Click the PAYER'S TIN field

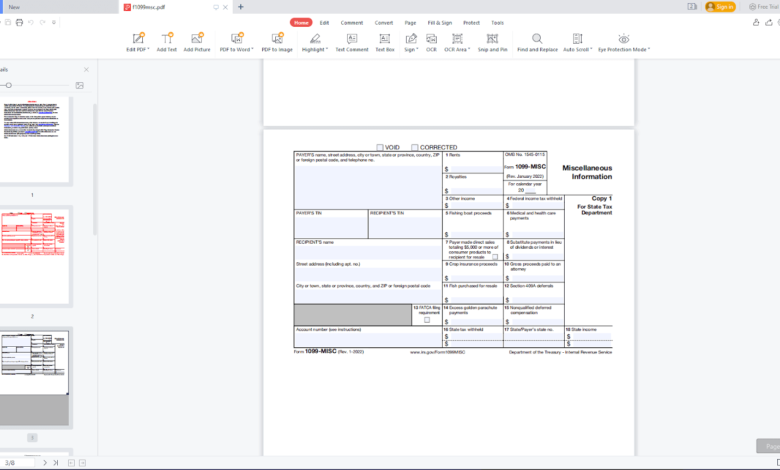pyautogui.click(x=331, y=227)
